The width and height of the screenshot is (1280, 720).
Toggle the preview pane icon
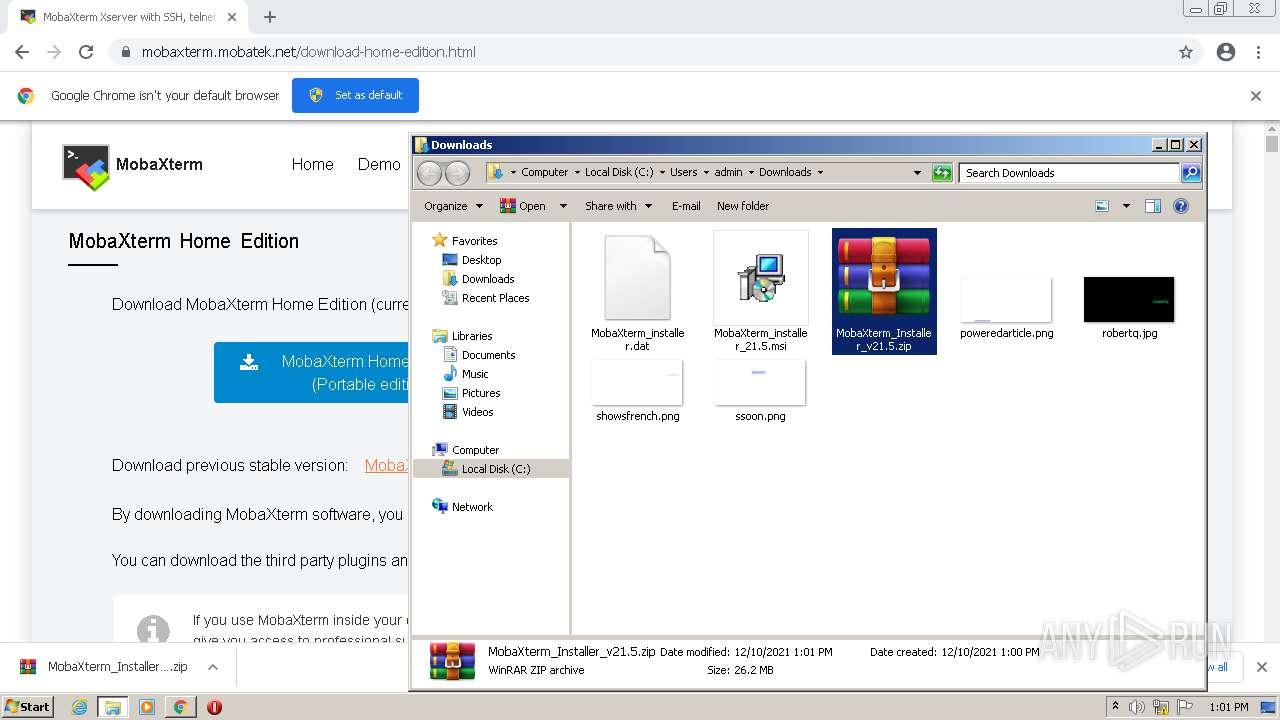[1153, 206]
